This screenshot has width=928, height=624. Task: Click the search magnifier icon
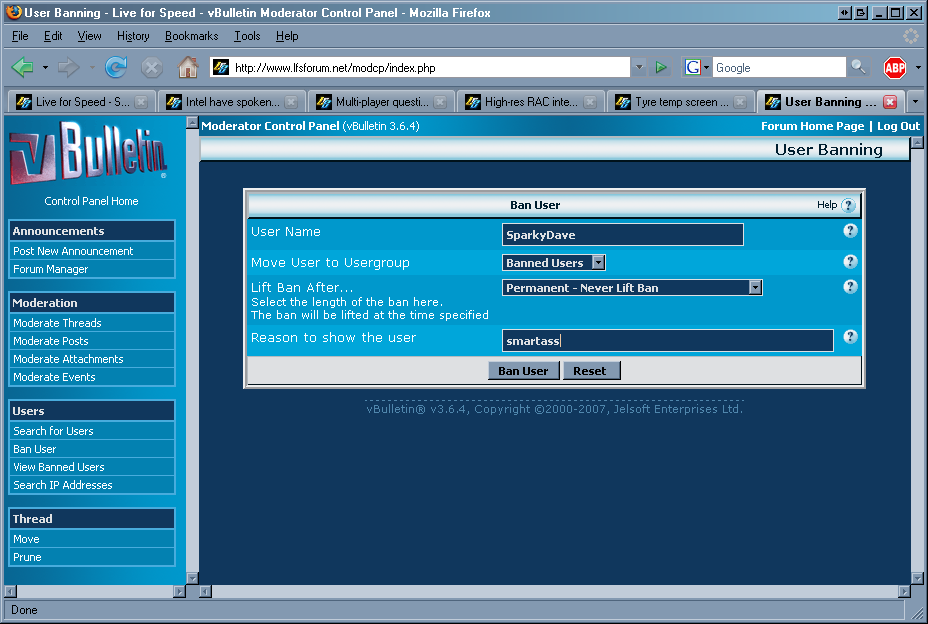coord(858,67)
